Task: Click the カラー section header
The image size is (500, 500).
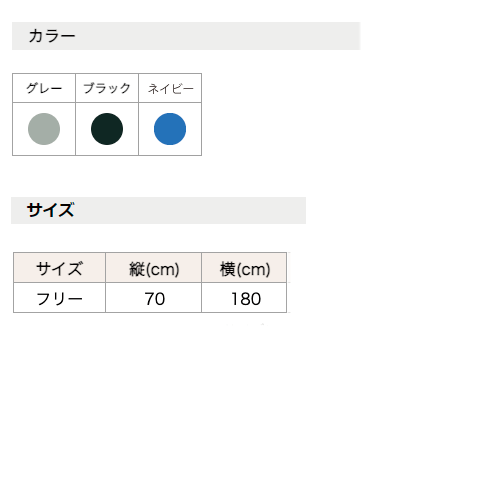Action: tap(52, 36)
